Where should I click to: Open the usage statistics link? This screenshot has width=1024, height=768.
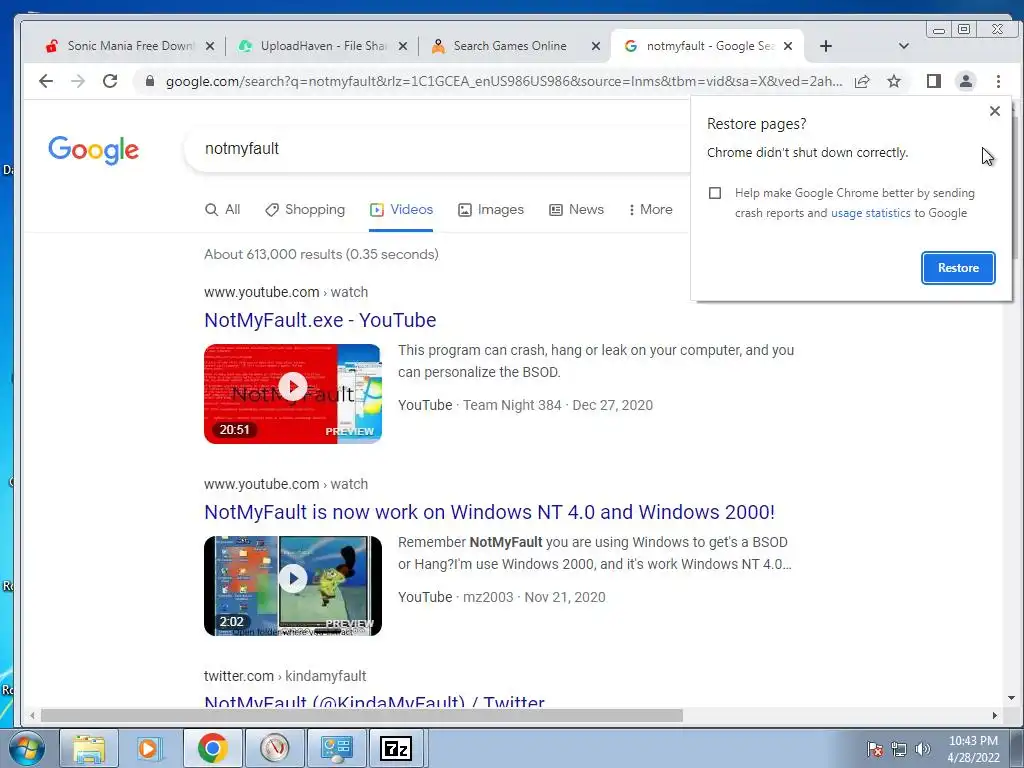[x=871, y=213]
